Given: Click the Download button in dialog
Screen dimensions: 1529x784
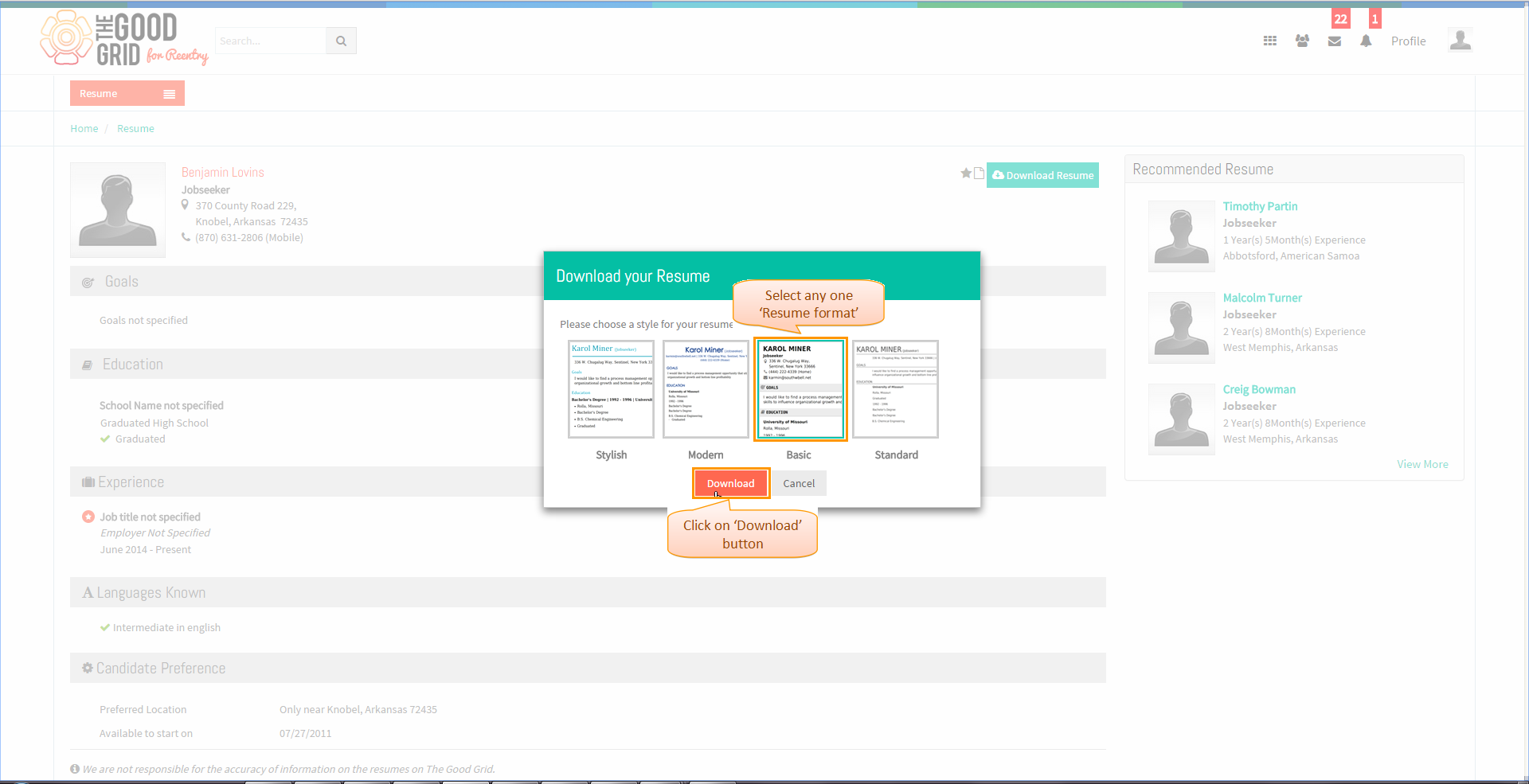Looking at the screenshot, I should 730,483.
